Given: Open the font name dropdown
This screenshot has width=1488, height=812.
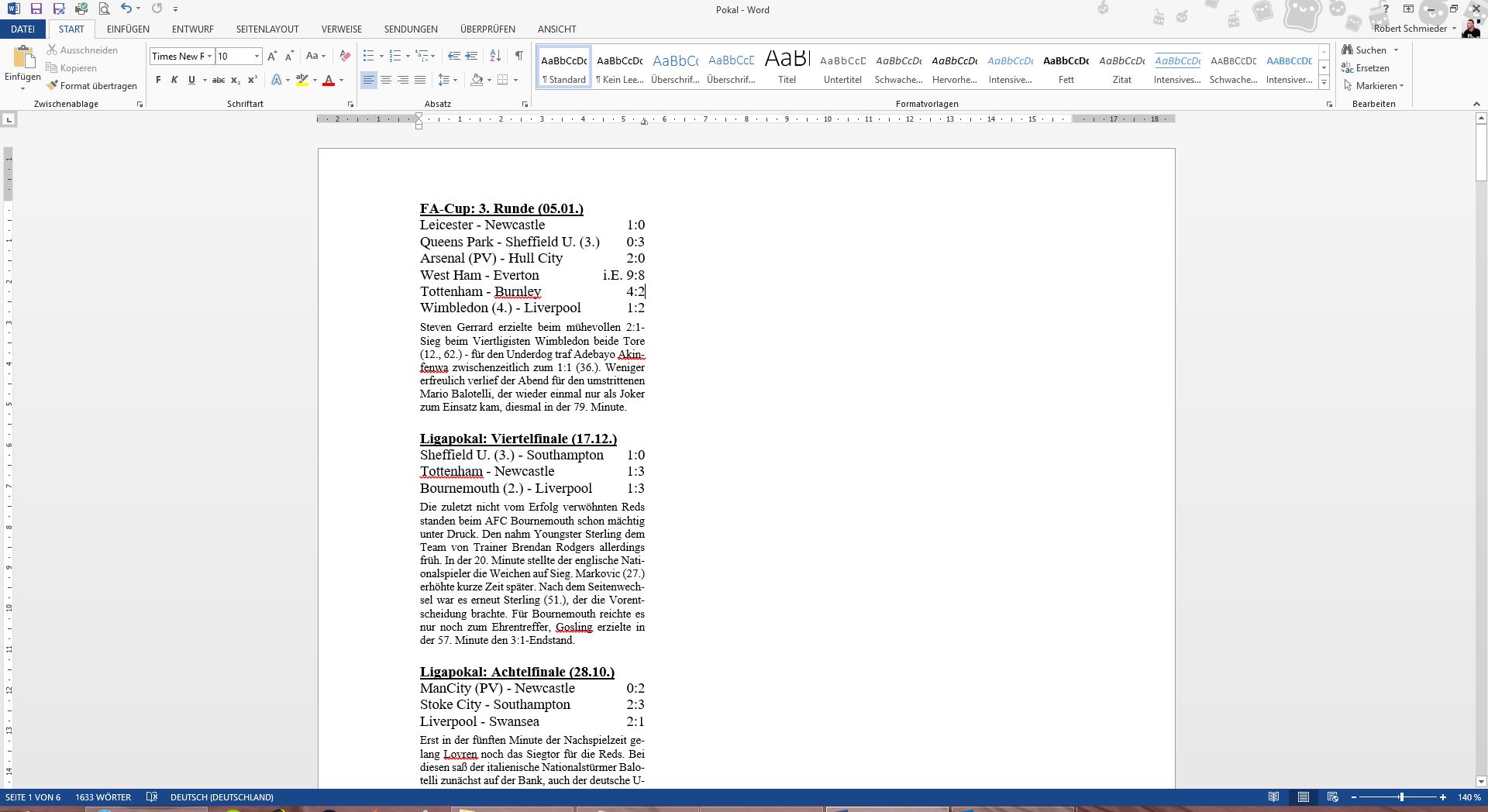Looking at the screenshot, I should coord(209,56).
